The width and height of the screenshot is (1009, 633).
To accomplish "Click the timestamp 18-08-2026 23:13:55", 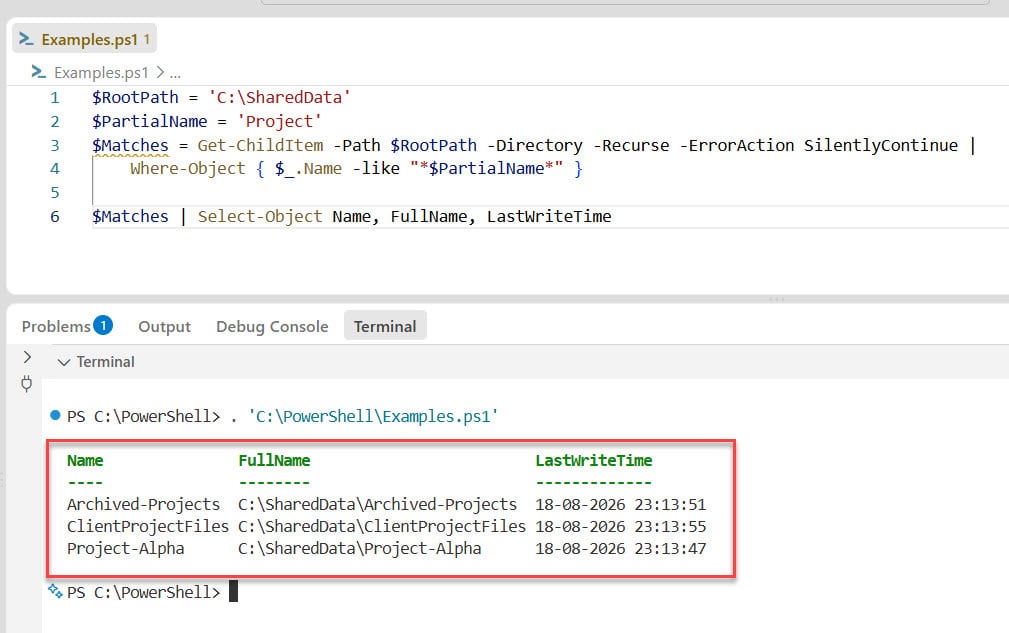I will (621, 526).
